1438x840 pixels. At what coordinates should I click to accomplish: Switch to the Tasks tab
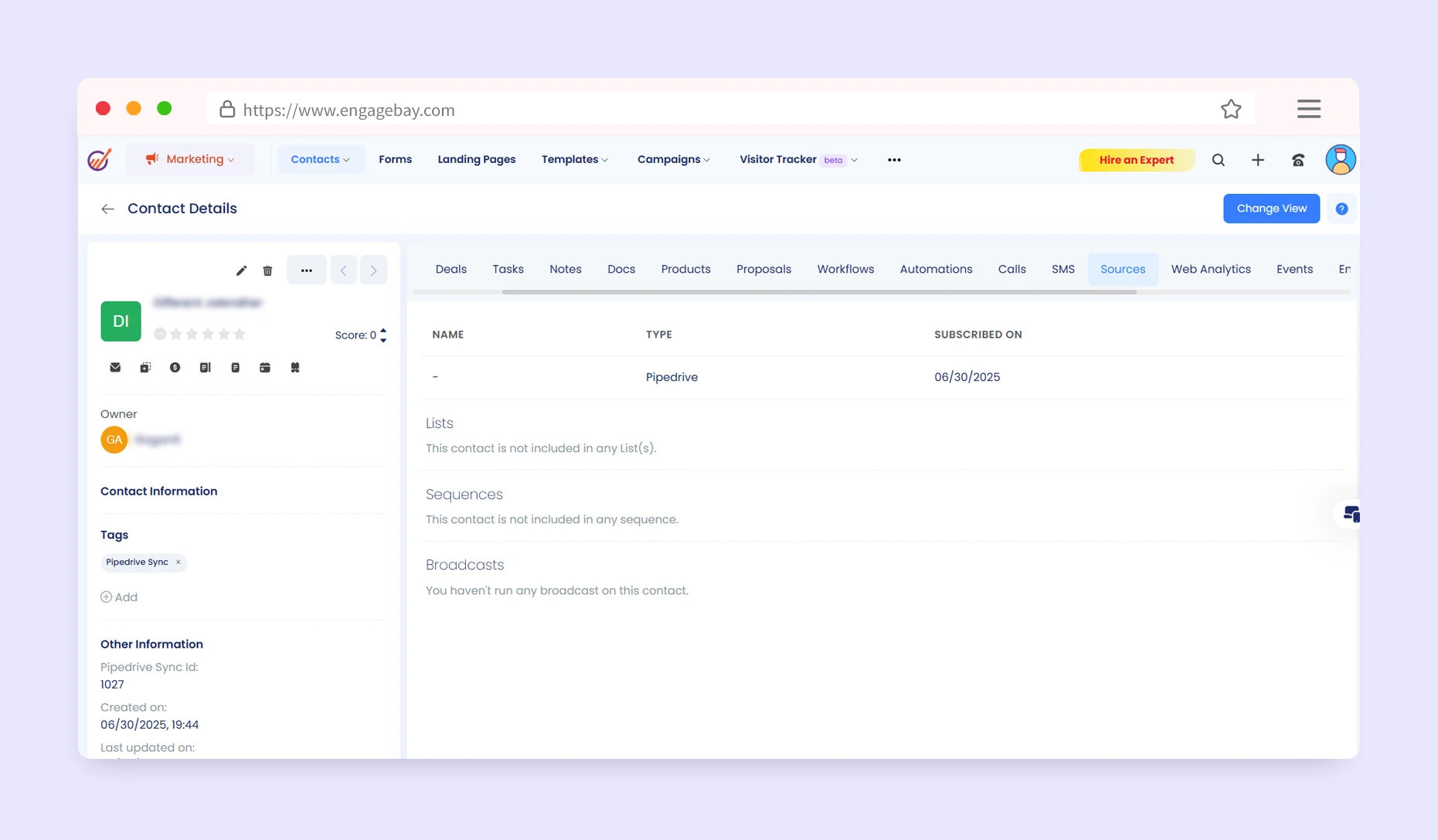pos(508,269)
